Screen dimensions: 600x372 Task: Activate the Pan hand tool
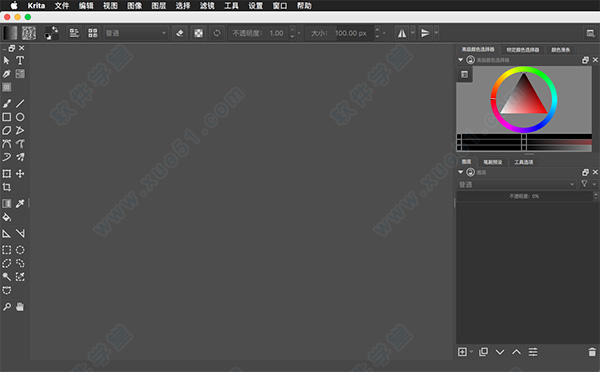click(x=20, y=307)
